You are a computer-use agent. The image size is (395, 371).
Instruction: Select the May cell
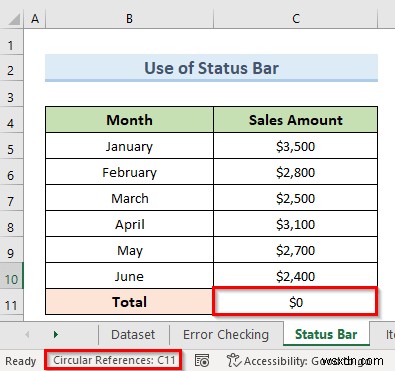pyautogui.click(x=129, y=250)
